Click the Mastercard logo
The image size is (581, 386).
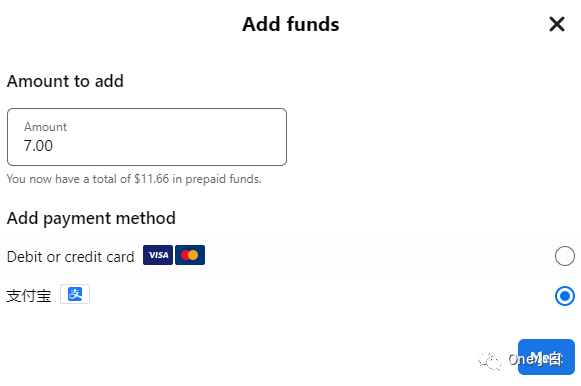[190, 255]
